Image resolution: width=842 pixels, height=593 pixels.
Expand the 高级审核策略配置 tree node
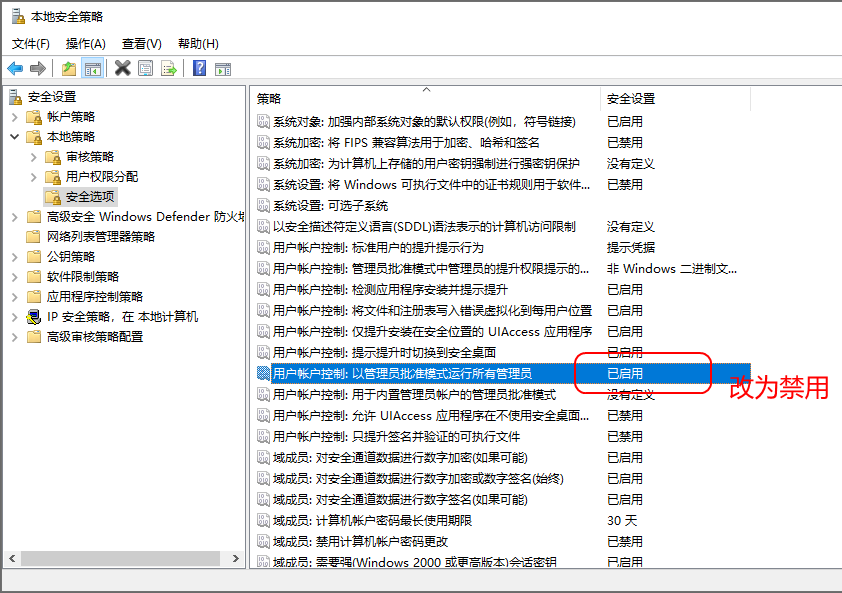[14, 337]
